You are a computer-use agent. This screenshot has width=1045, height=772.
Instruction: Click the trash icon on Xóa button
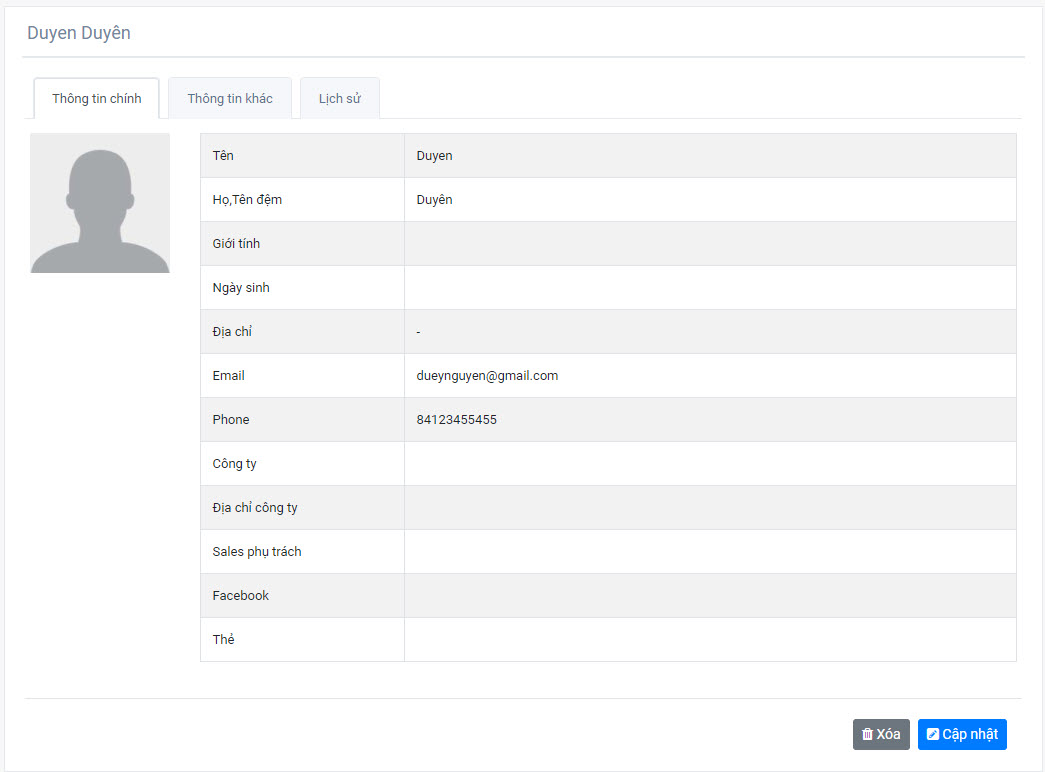point(867,735)
